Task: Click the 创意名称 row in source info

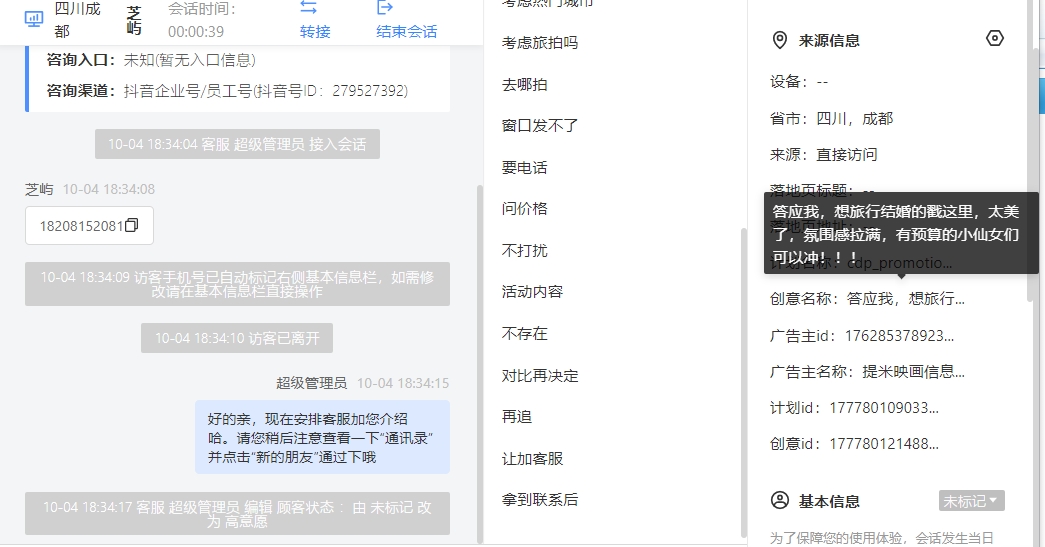Action: [x=867, y=299]
